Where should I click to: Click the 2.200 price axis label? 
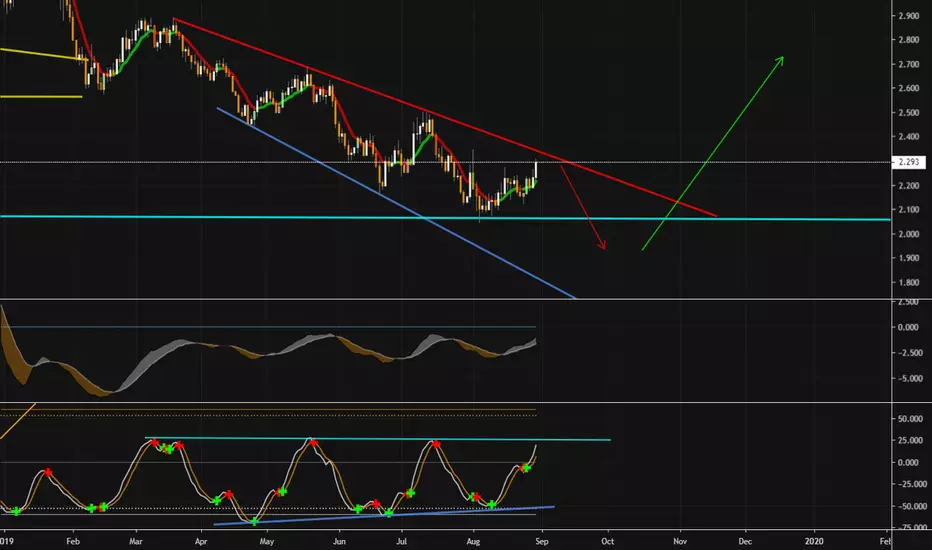click(909, 186)
